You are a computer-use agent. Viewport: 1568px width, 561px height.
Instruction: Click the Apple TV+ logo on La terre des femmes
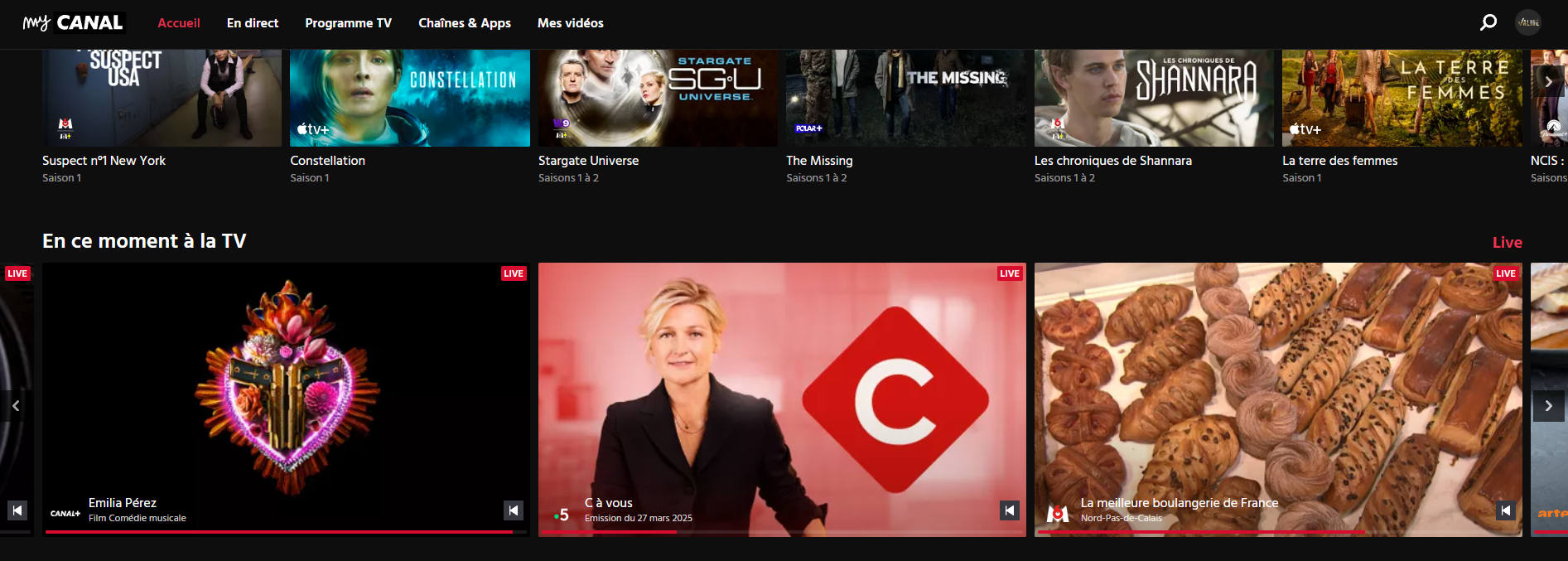pyautogui.click(x=1305, y=129)
